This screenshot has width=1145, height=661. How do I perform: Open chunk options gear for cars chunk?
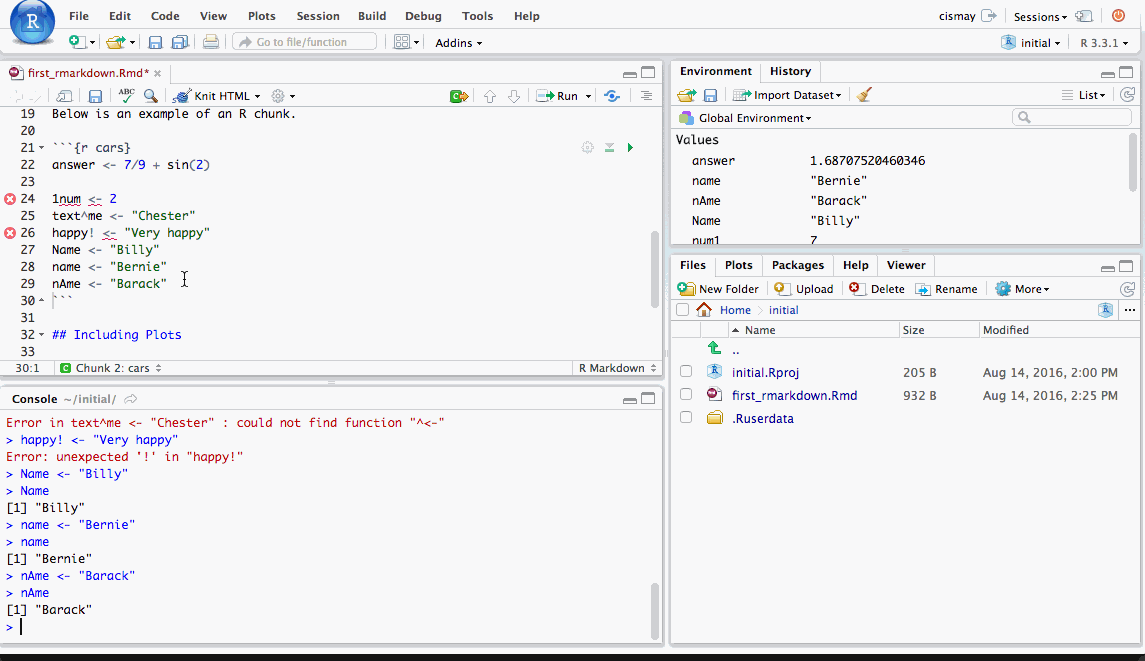pyautogui.click(x=588, y=148)
